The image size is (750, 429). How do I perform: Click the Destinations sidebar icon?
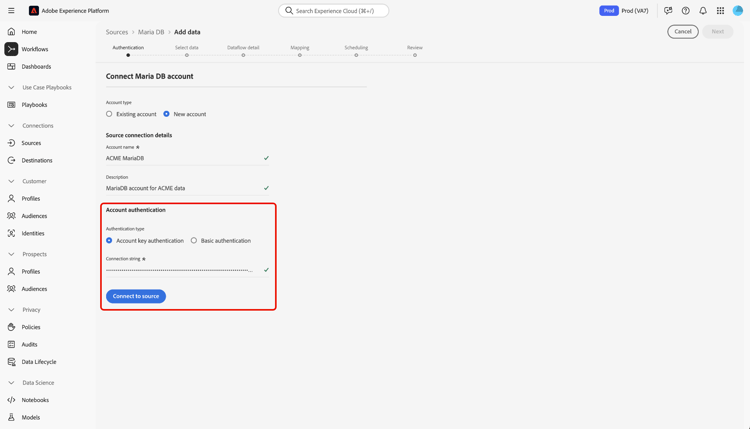11,160
